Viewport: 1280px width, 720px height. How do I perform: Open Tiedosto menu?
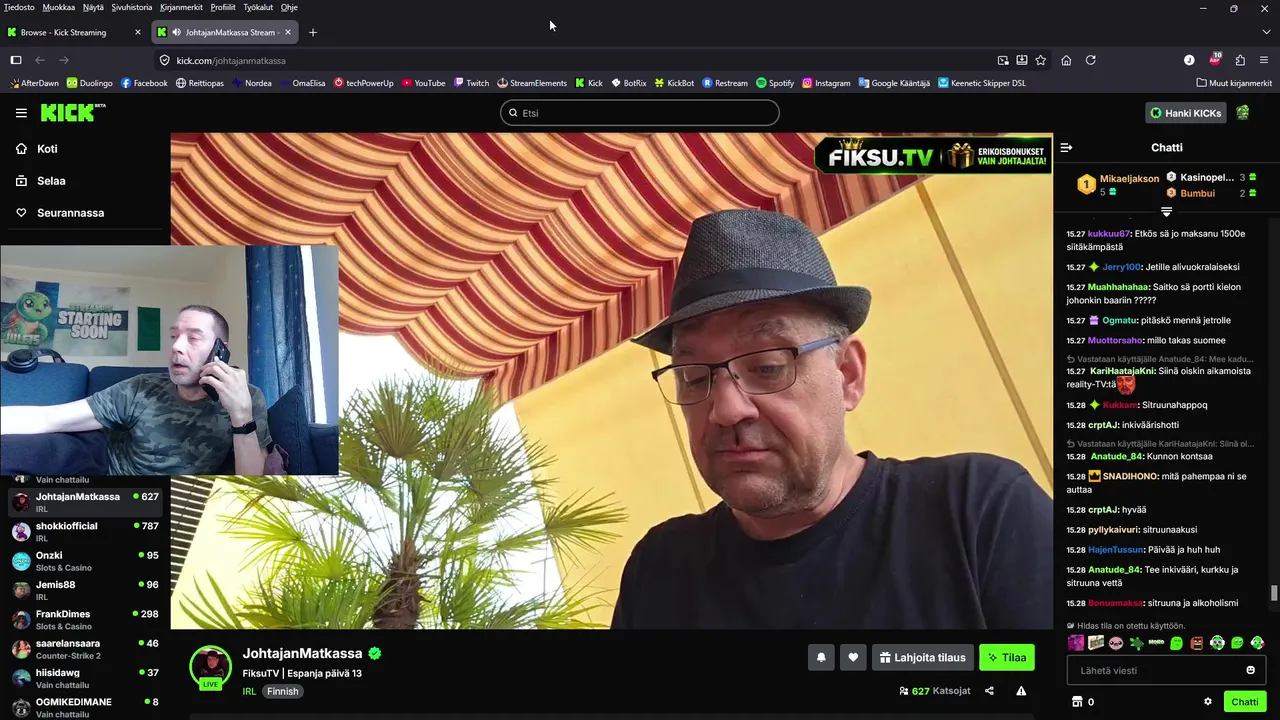click(19, 7)
